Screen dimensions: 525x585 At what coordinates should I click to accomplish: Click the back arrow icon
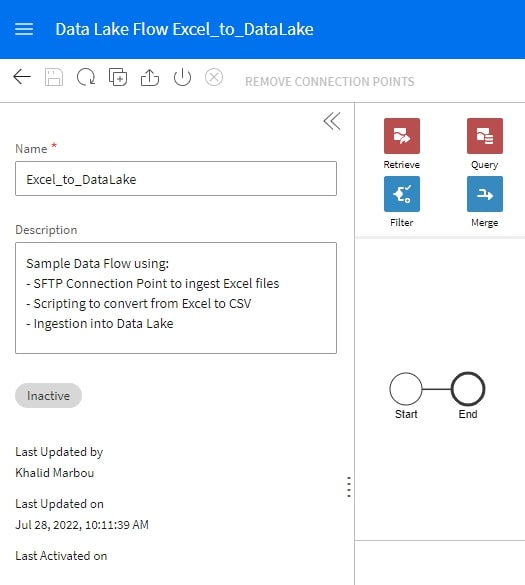22,77
